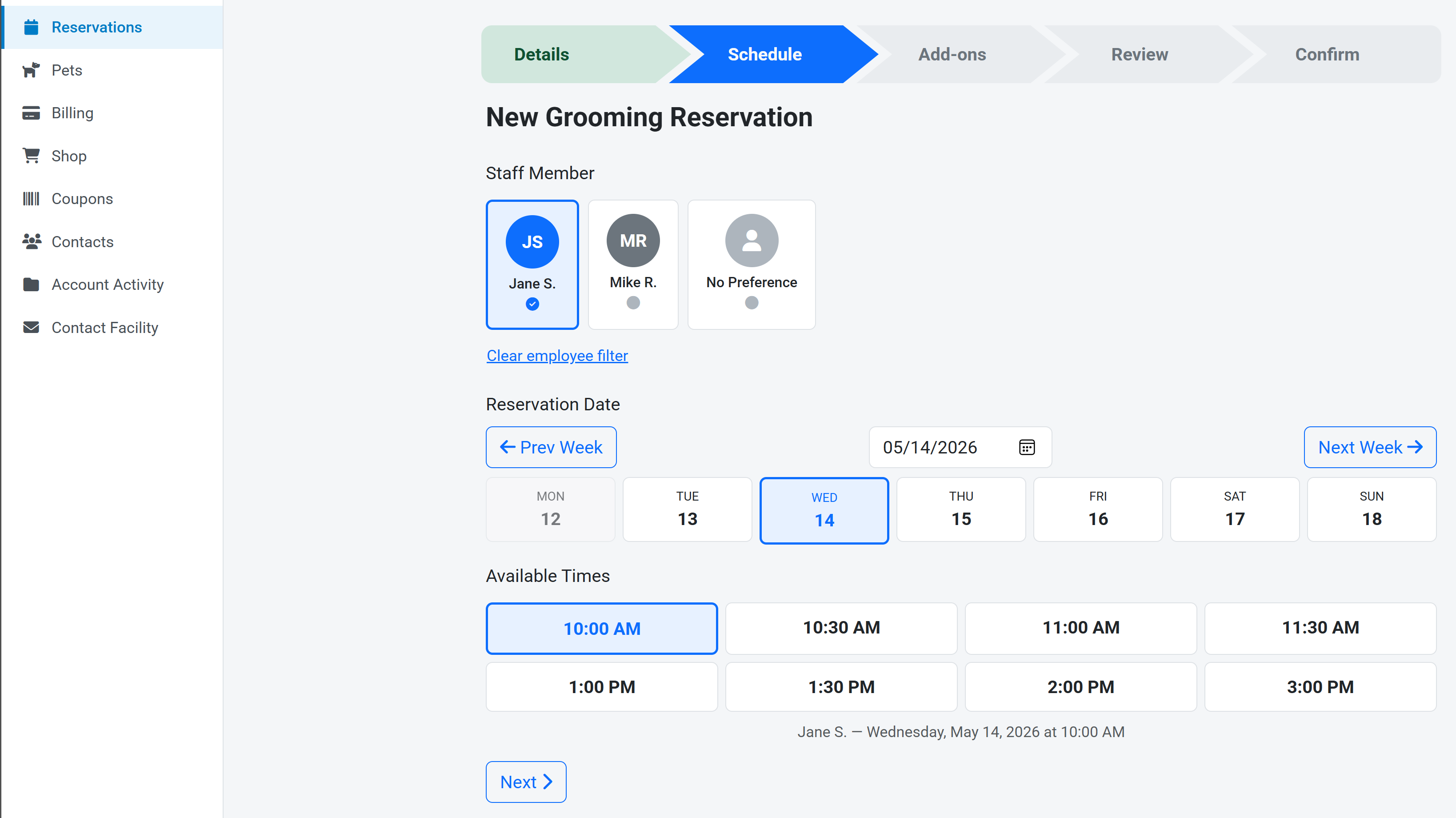Click the Next button chevron
The width and height of the screenshot is (1456, 818).
[547, 782]
